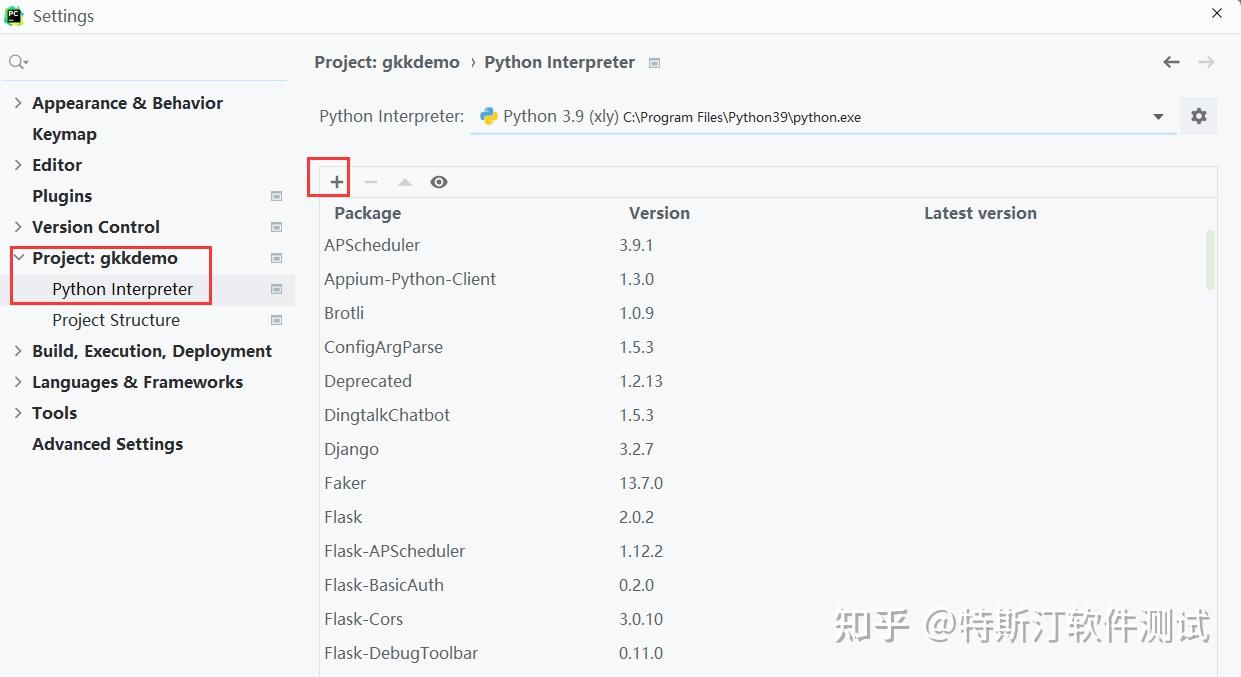The height and width of the screenshot is (677, 1241).
Task: Open the Keymap settings page
Action: 64,134
